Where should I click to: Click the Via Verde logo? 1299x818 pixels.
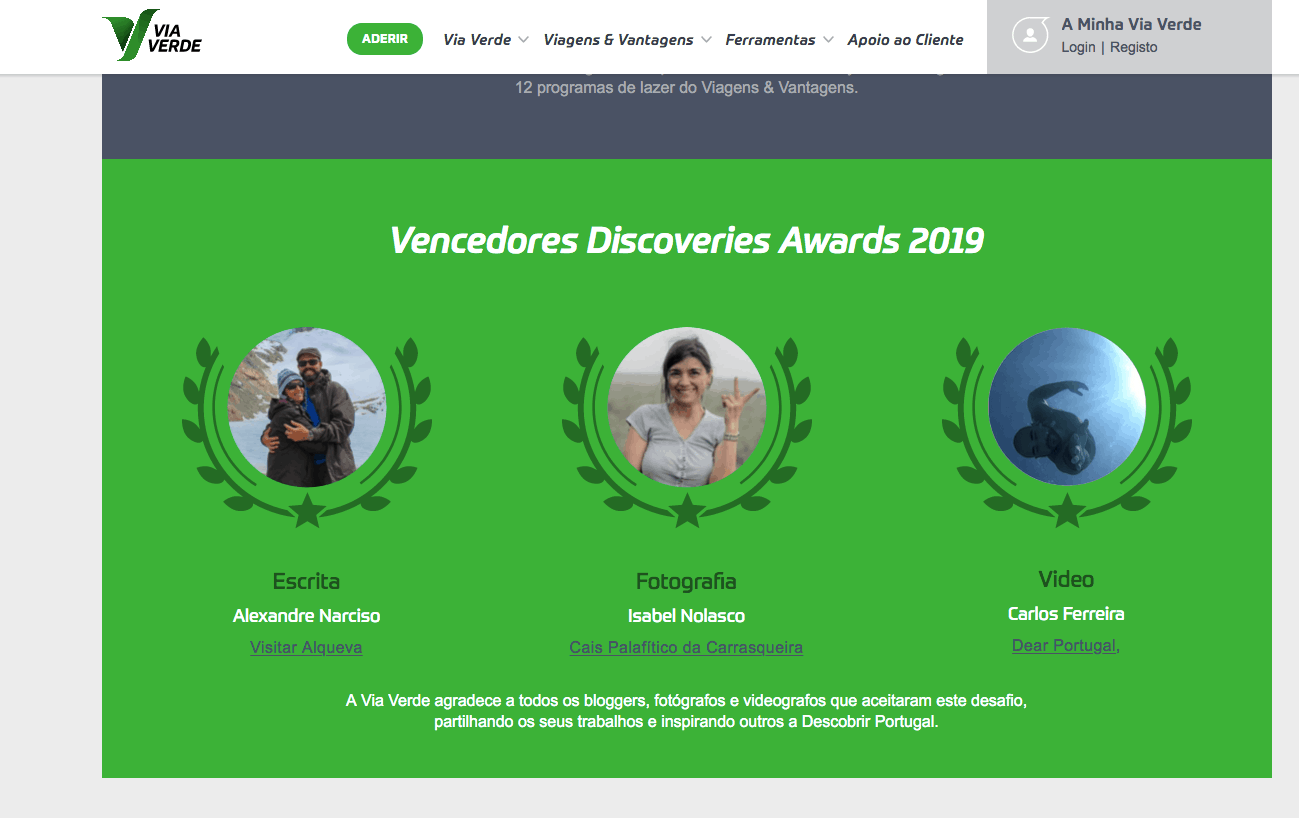click(152, 34)
